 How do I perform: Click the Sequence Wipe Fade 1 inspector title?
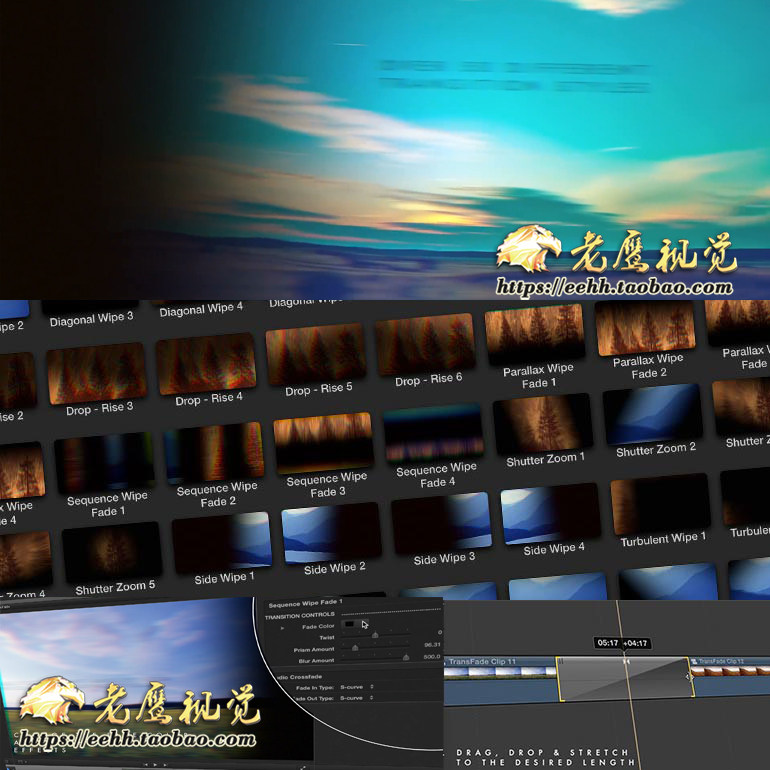305,603
